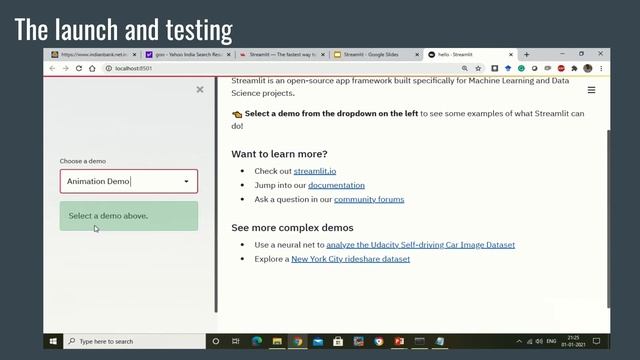Switch to the Streamlit - Google Slides tab
The height and width of the screenshot is (360, 640).
tap(376, 54)
